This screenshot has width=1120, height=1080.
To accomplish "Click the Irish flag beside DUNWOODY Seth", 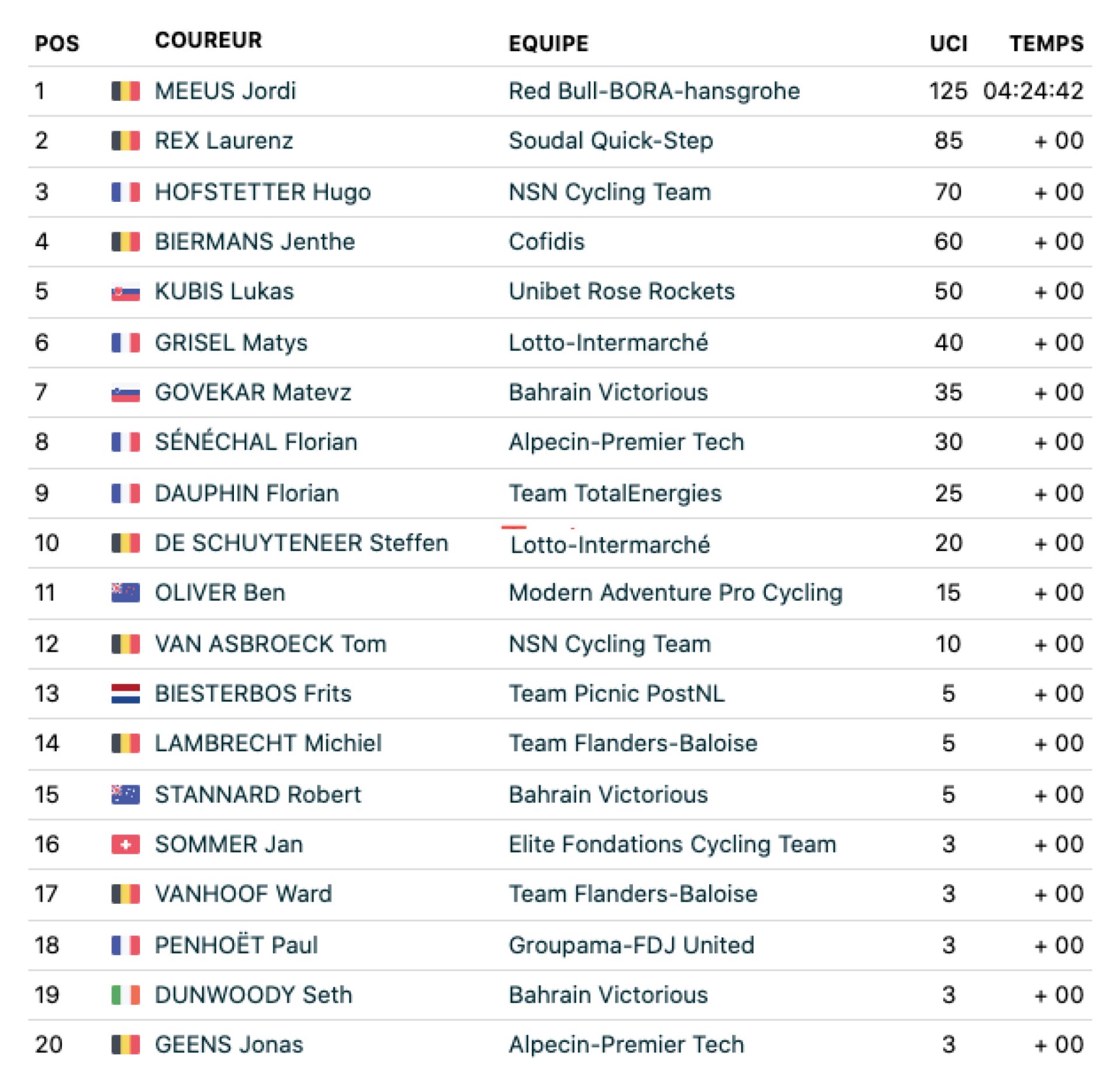I will click(x=125, y=995).
